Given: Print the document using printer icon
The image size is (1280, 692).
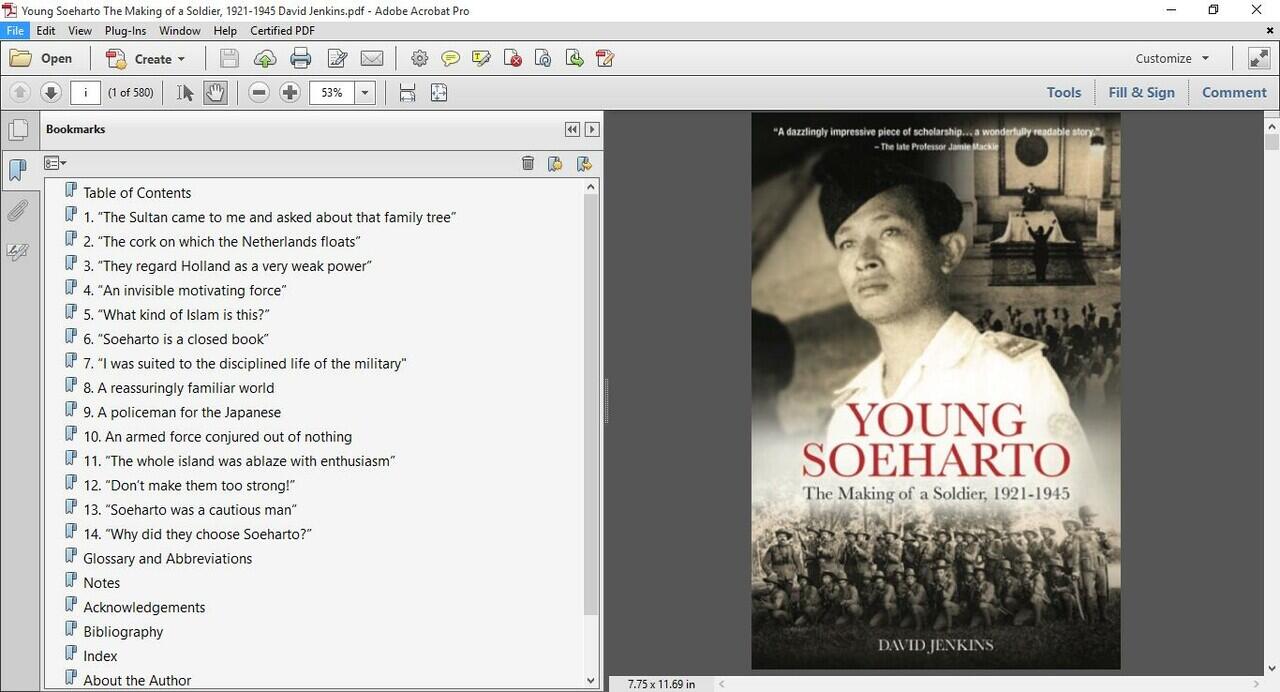Looking at the screenshot, I should pos(300,59).
